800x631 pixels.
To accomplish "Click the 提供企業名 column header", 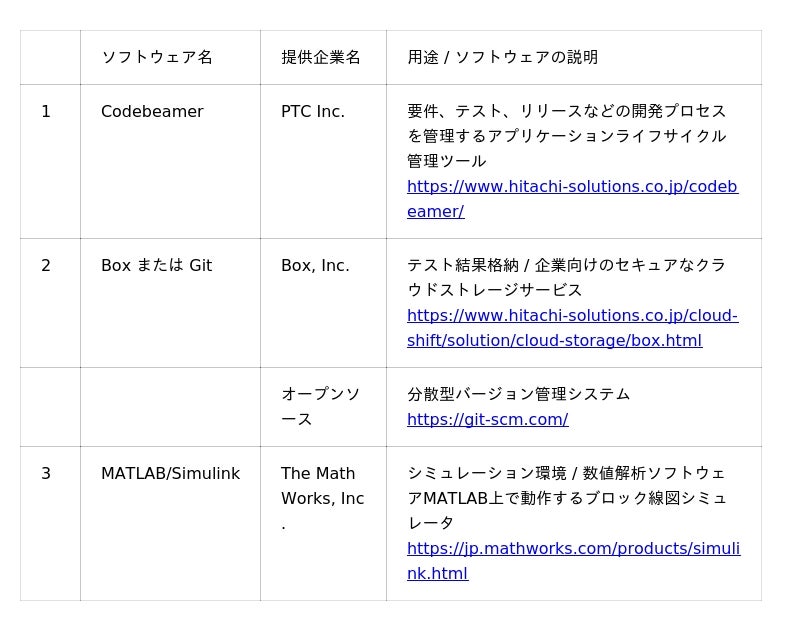I will 321,58.
